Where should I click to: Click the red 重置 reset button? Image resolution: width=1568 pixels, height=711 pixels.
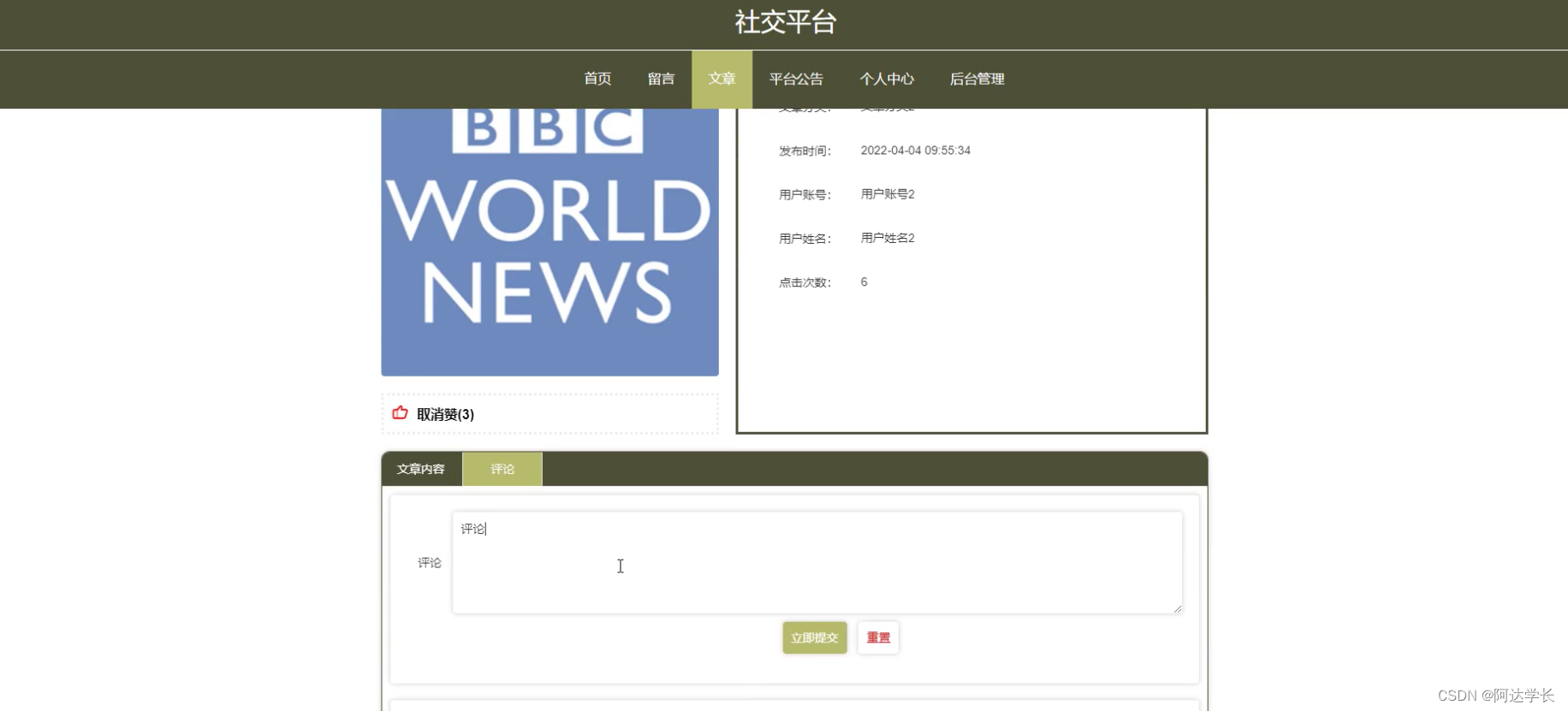878,637
